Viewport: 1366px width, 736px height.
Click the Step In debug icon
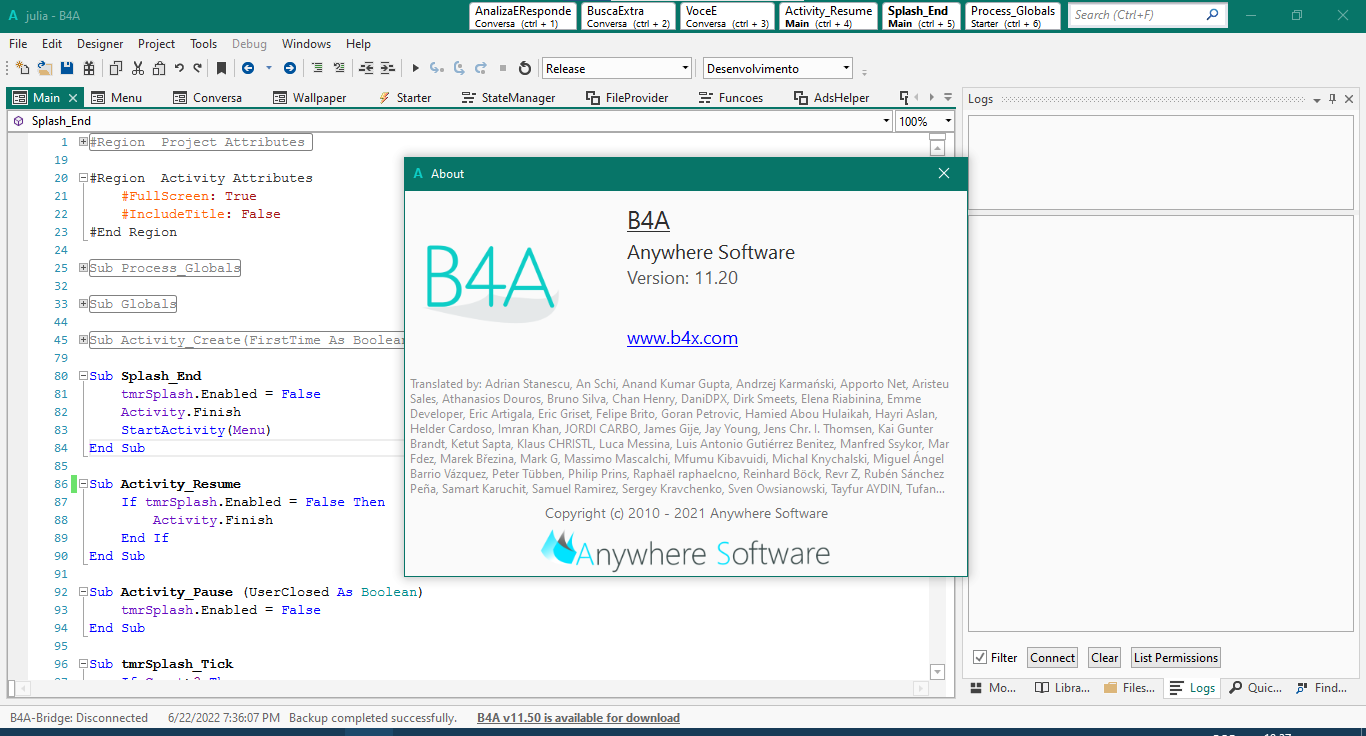pos(437,68)
